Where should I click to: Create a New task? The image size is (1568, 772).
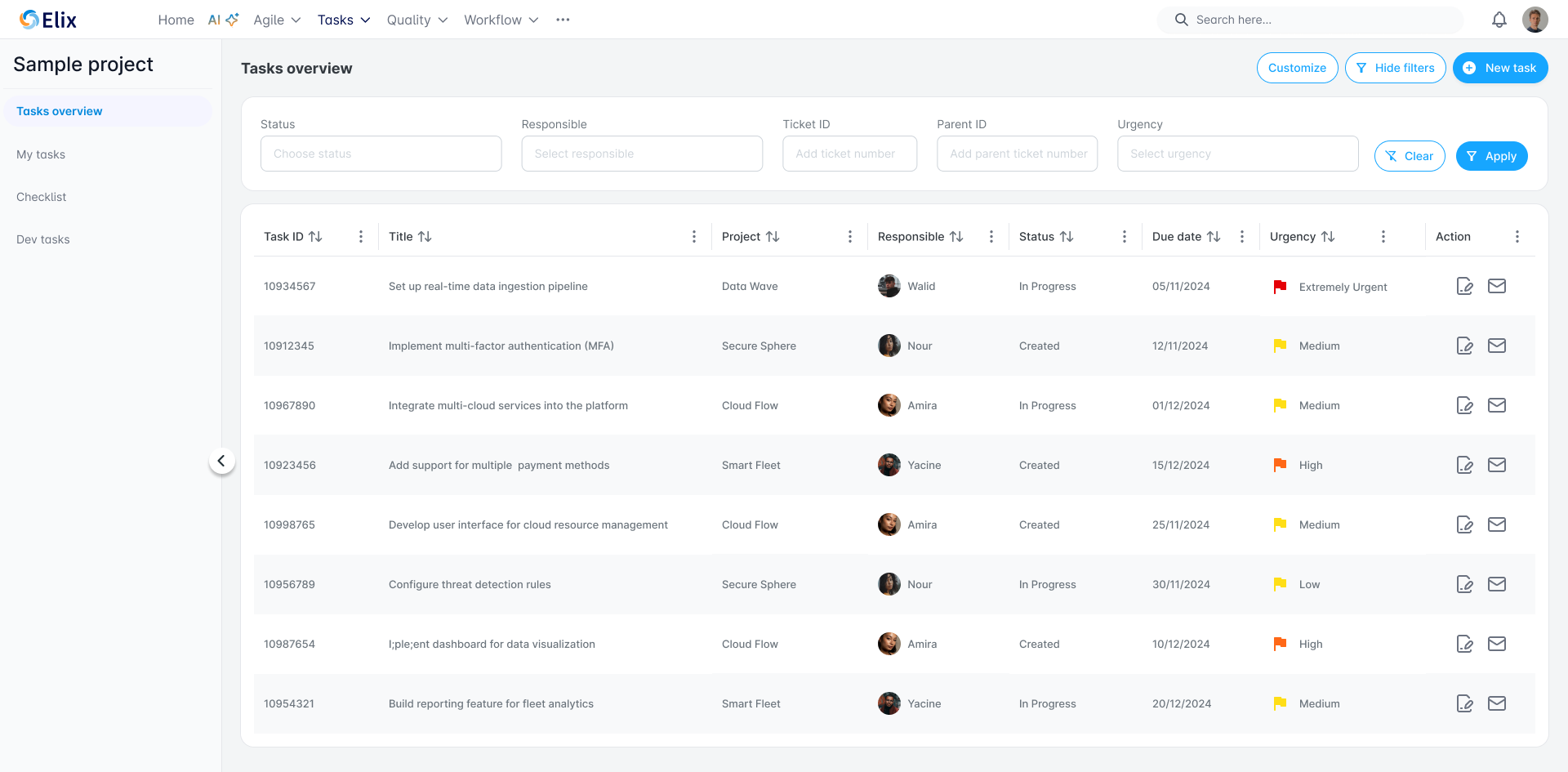(1500, 68)
